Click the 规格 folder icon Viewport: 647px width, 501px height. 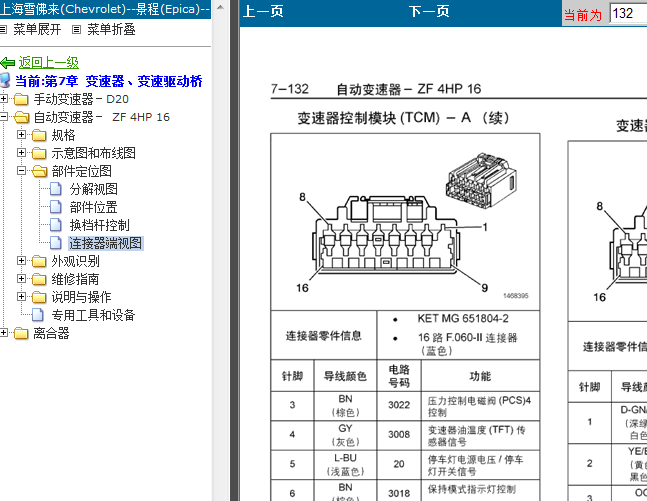[x=39, y=135]
